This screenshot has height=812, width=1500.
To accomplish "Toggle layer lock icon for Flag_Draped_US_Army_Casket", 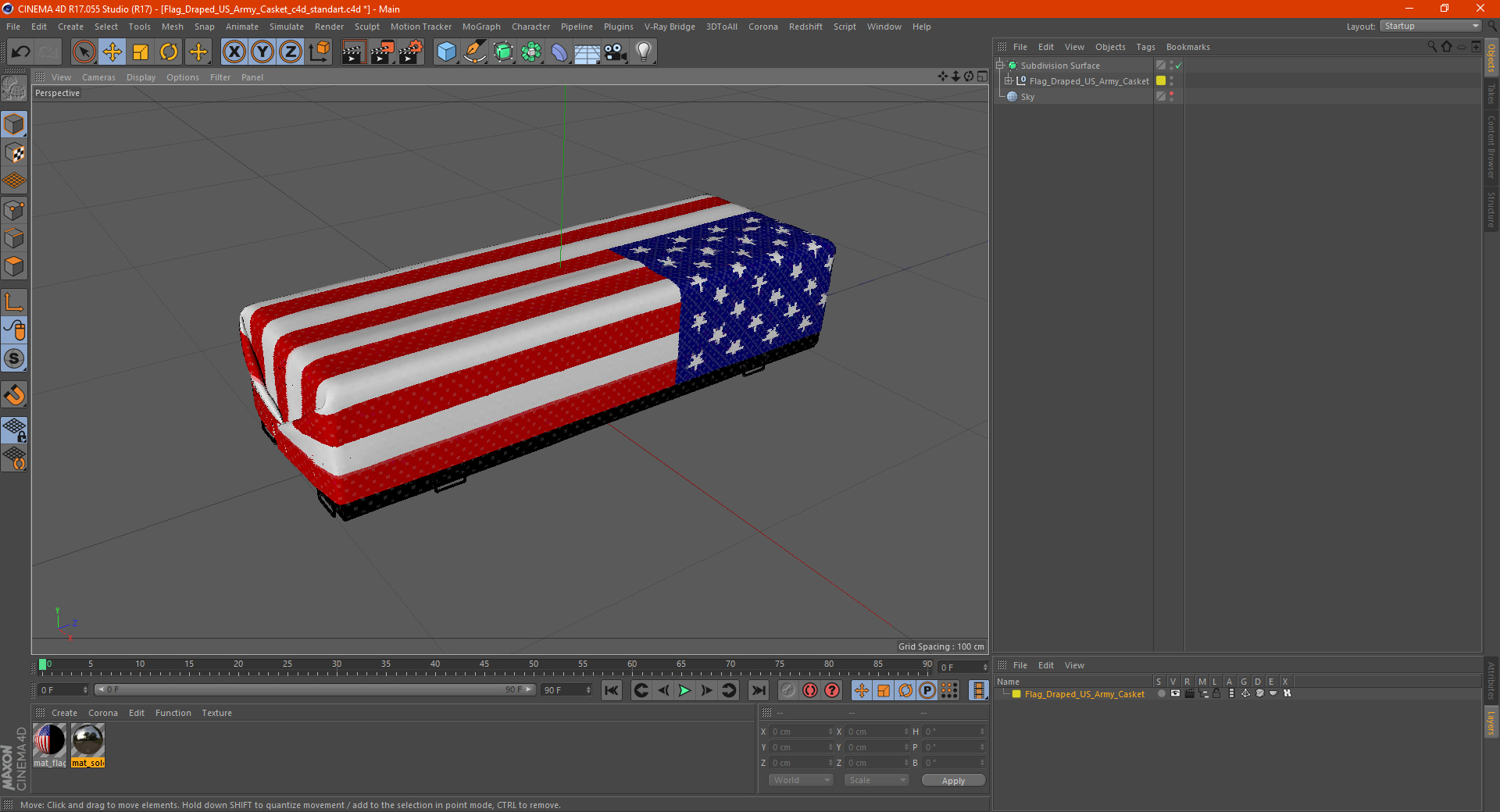I will [1217, 694].
